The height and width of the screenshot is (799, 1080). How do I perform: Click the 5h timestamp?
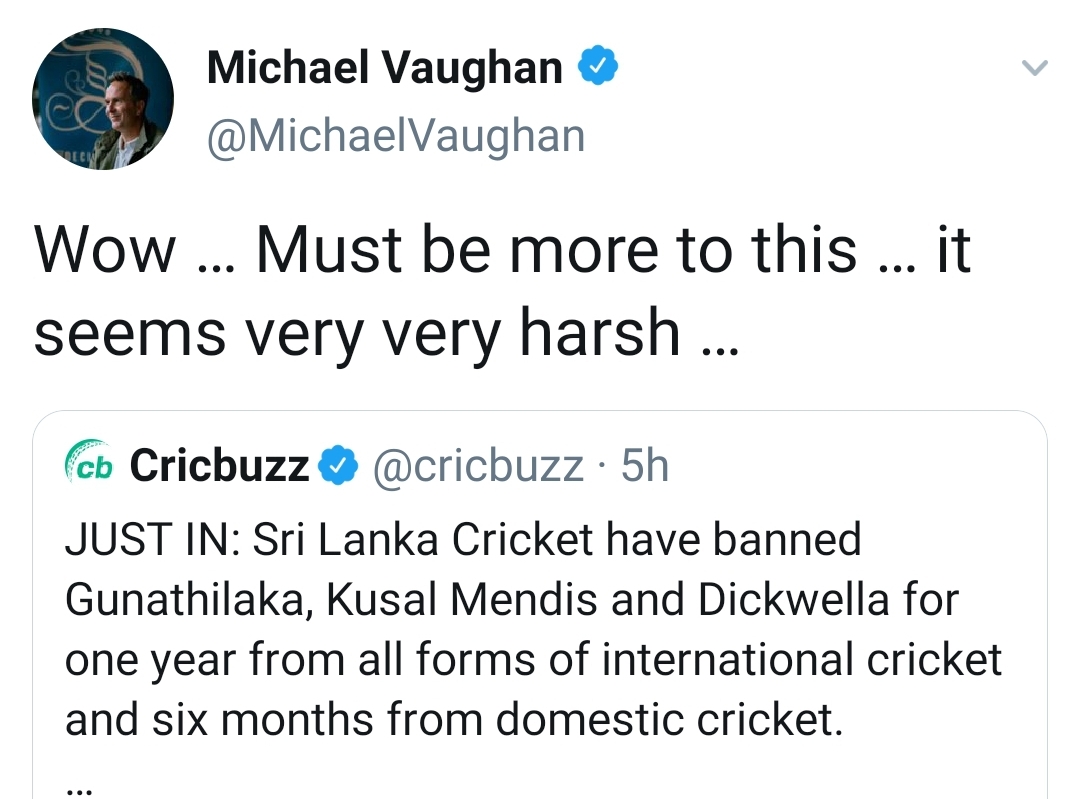pos(645,466)
